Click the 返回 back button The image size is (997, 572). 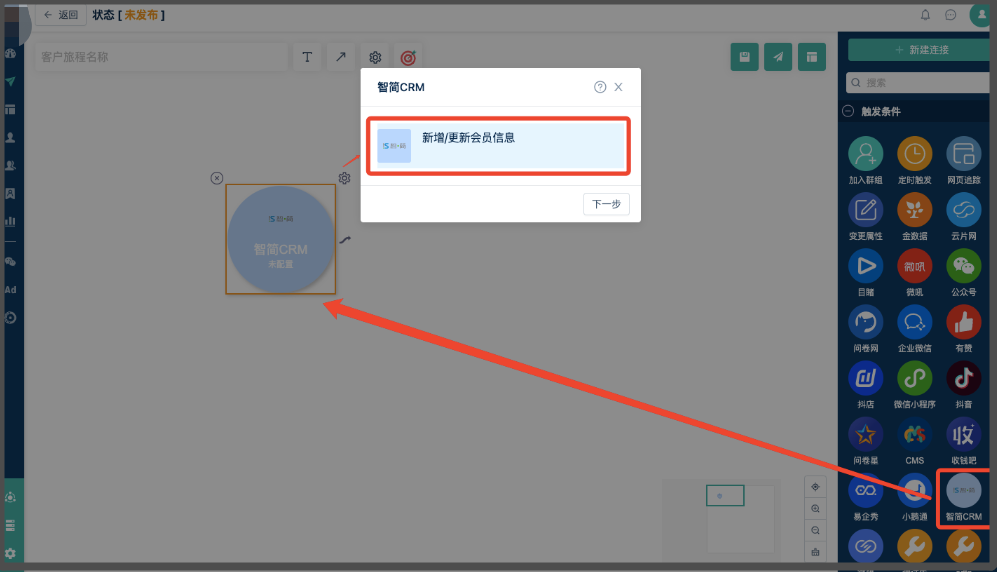[x=60, y=15]
